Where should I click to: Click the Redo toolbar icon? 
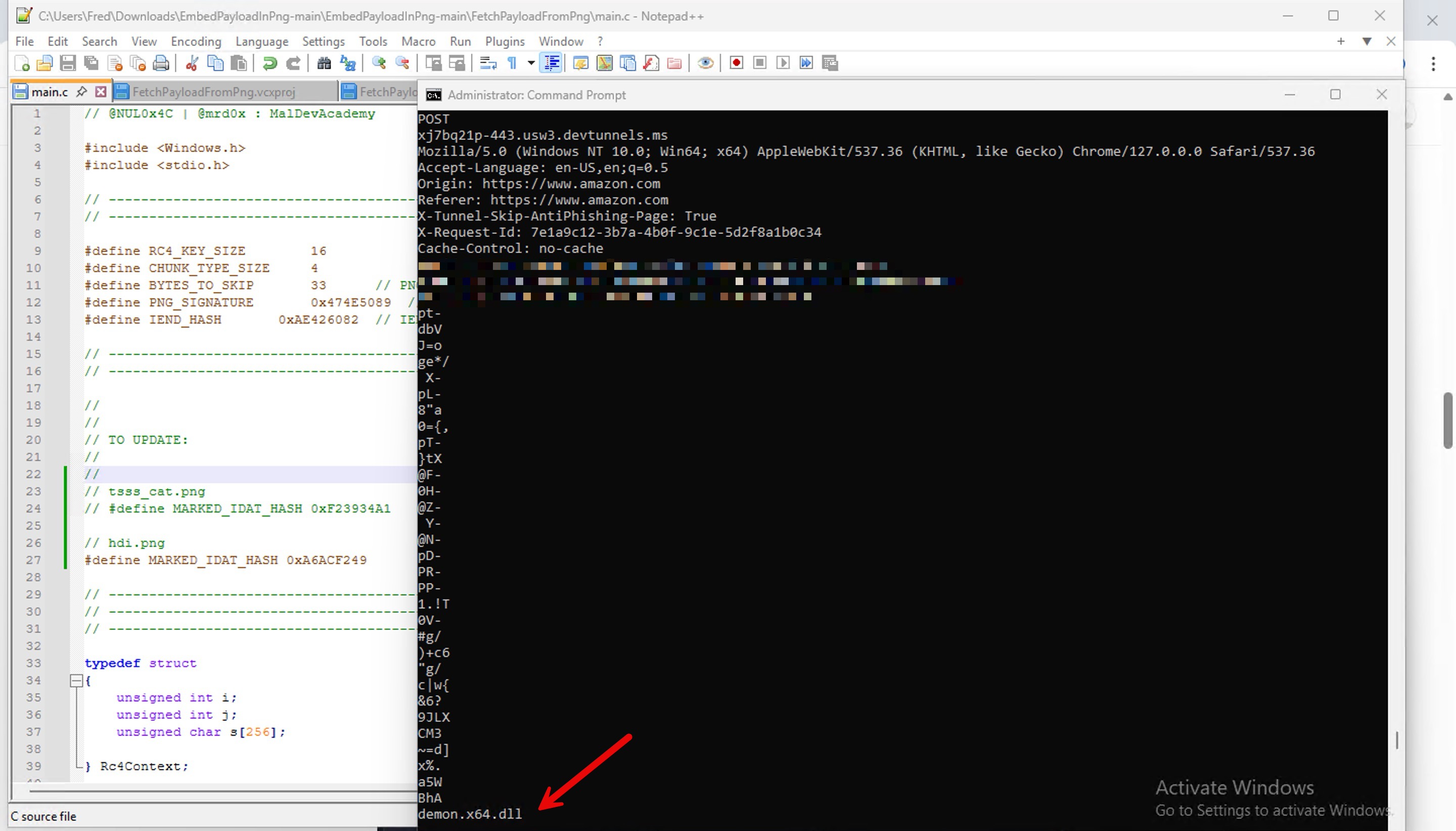pos(293,63)
